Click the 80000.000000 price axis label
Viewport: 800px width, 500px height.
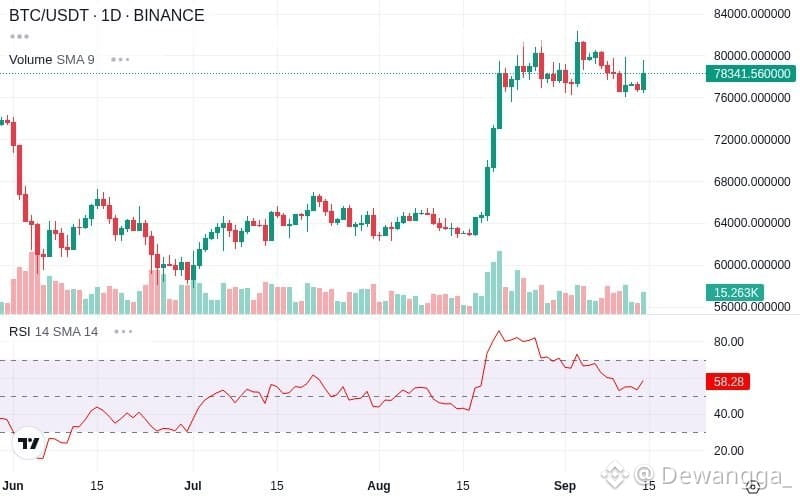pyautogui.click(x=752, y=56)
